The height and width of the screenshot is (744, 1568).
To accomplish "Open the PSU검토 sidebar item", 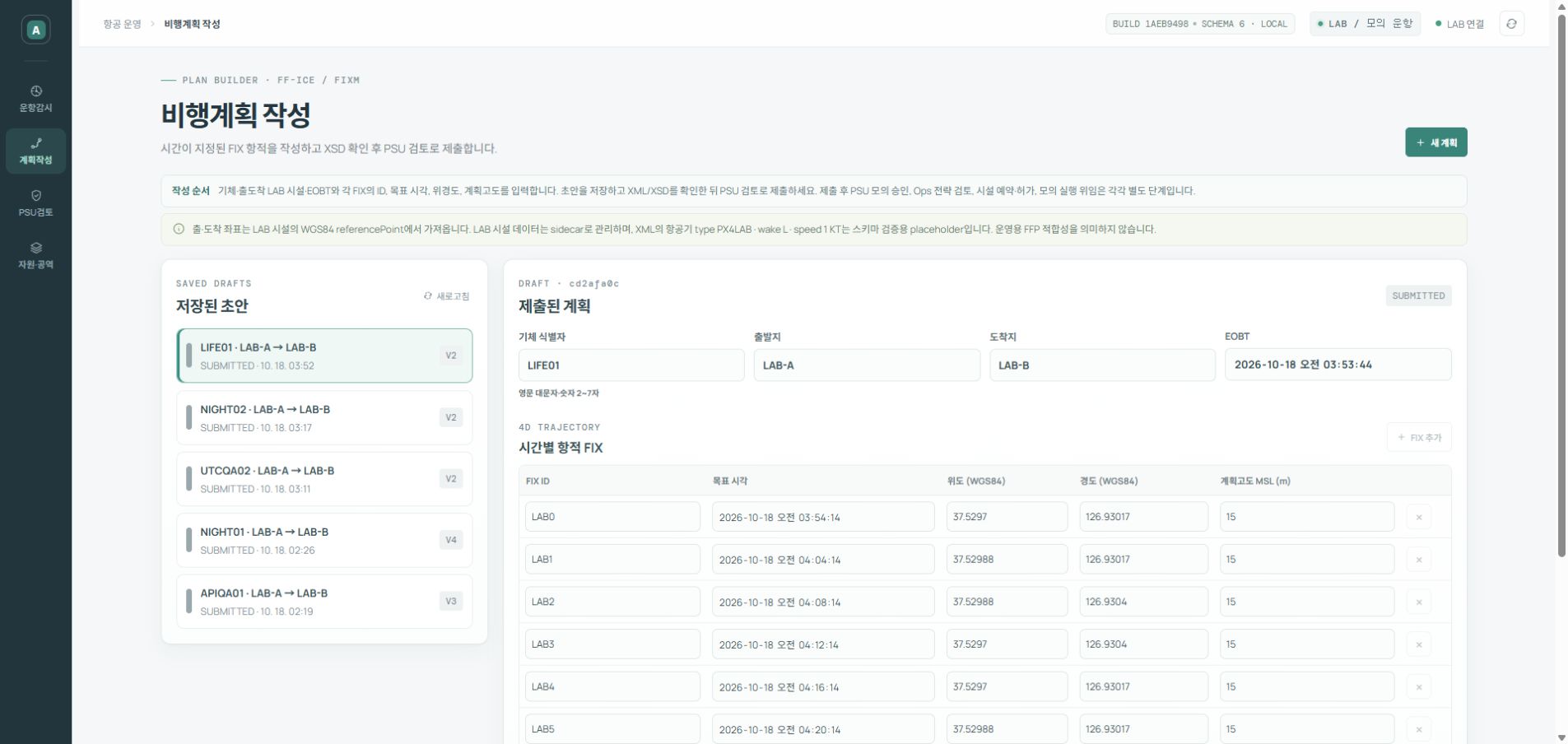I will point(35,203).
